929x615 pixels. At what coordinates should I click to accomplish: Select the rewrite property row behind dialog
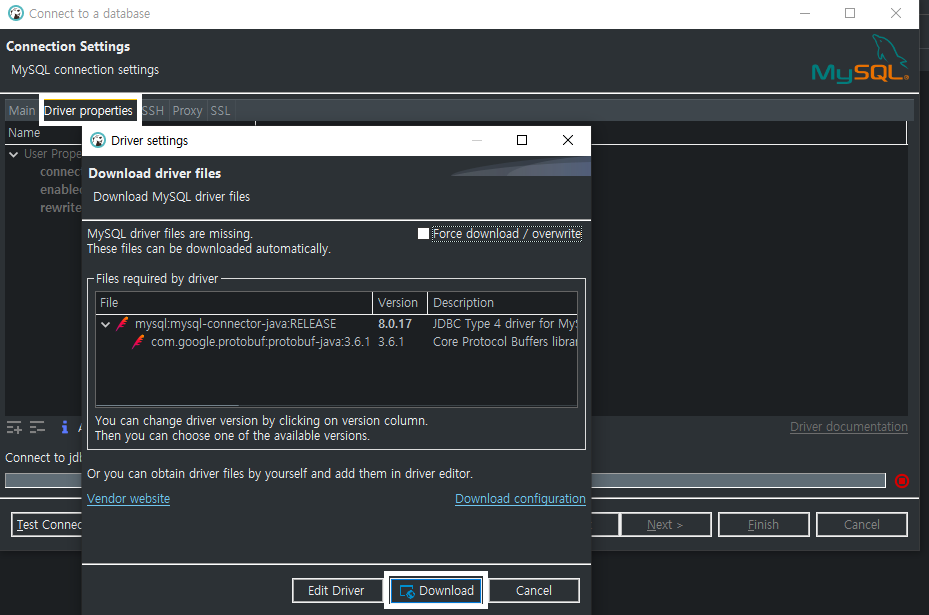(60, 208)
